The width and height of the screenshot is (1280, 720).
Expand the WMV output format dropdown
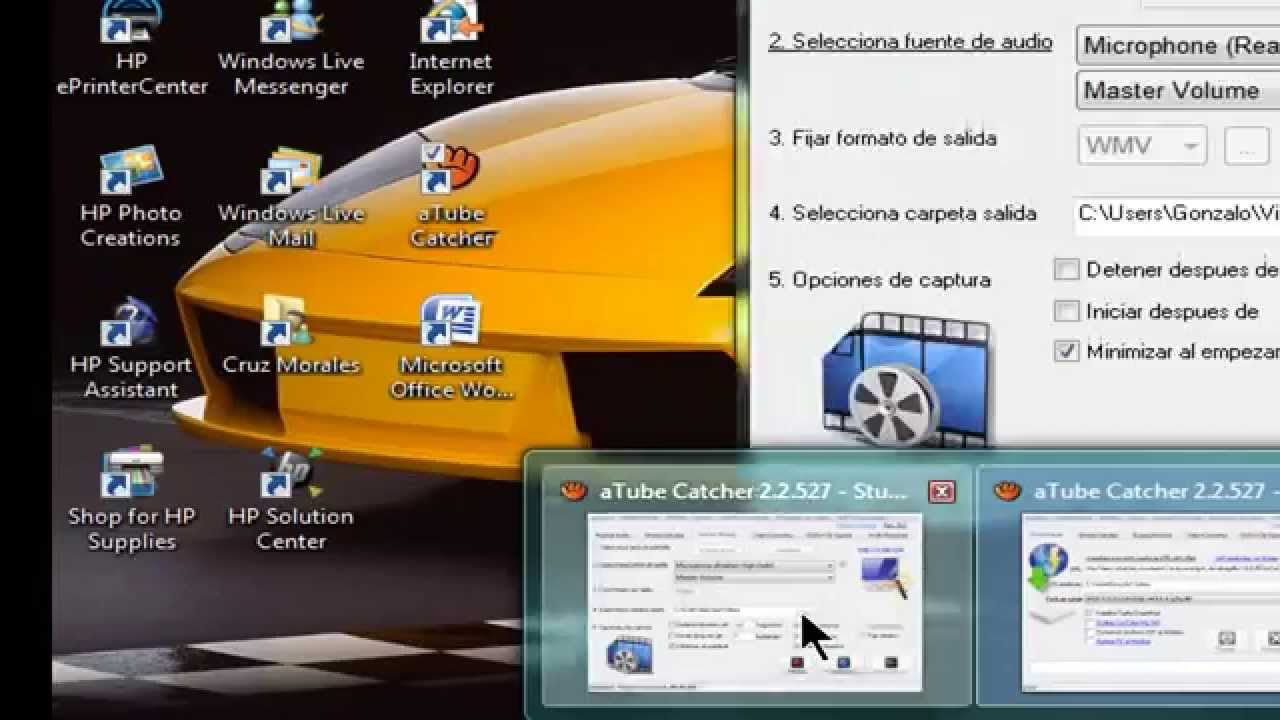click(x=1142, y=146)
